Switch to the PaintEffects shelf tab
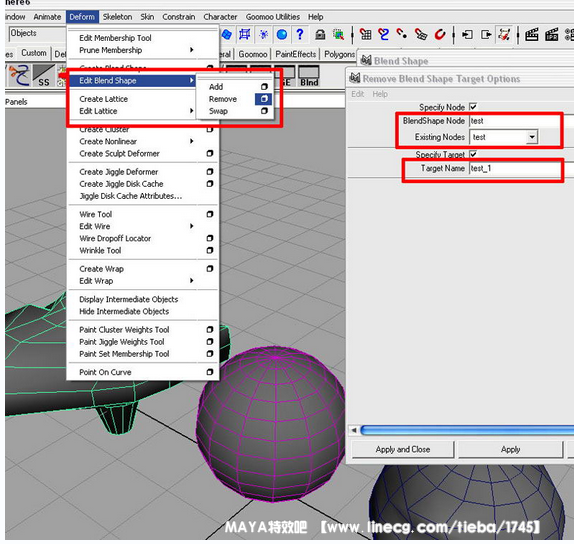 295,54
